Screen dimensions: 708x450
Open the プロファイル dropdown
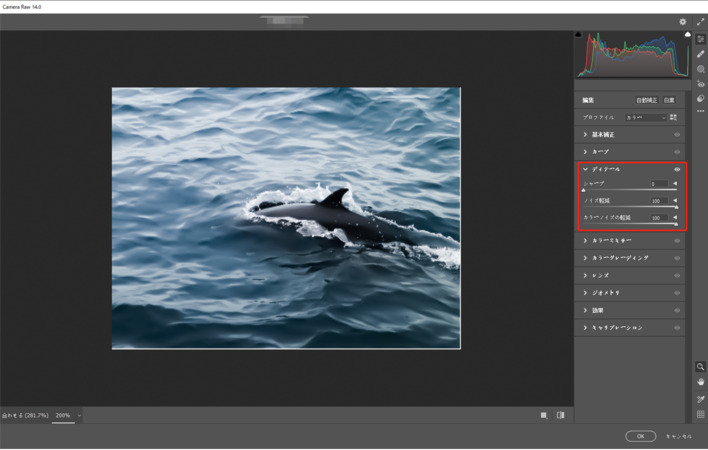pyautogui.click(x=645, y=117)
